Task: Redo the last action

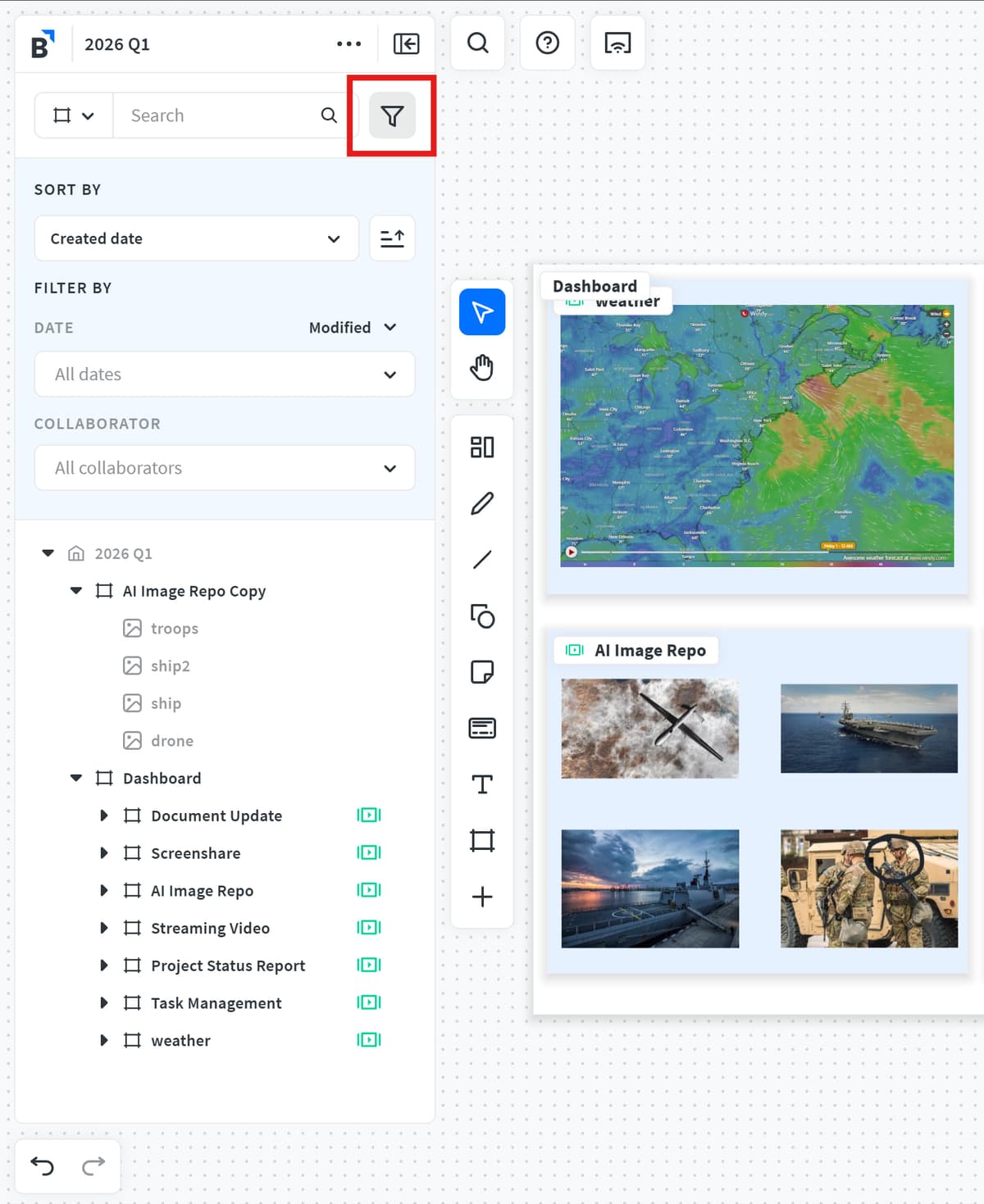Action: click(x=93, y=1166)
